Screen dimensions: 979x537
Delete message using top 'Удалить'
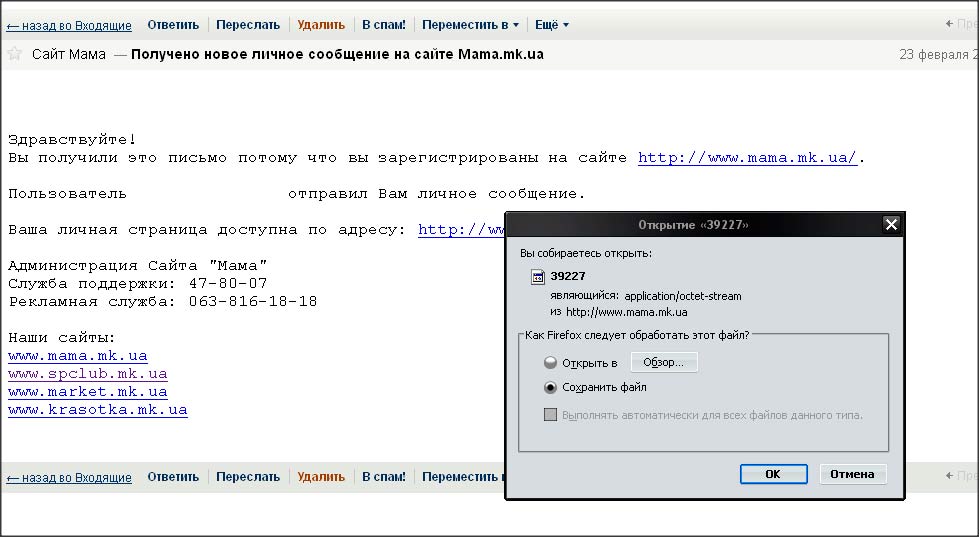point(321,25)
